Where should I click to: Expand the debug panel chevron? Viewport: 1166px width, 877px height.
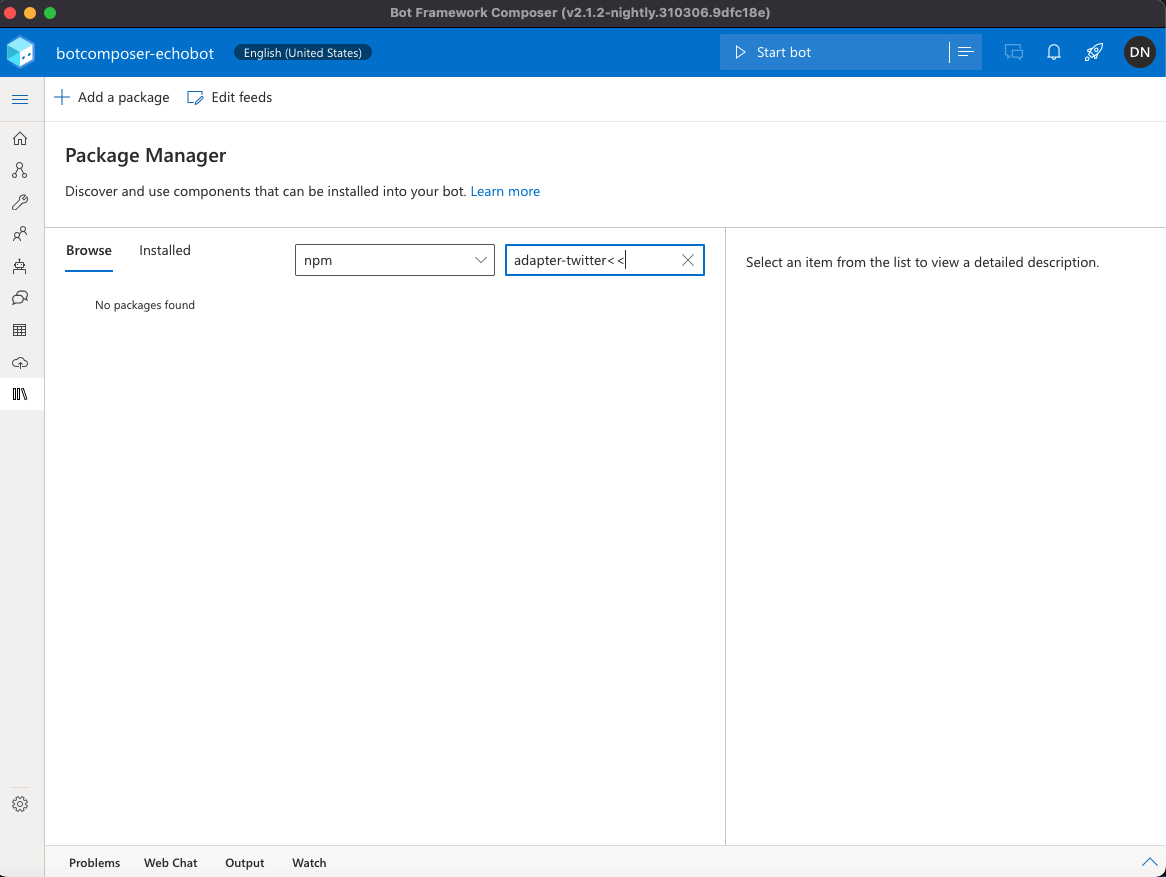coord(1150,862)
